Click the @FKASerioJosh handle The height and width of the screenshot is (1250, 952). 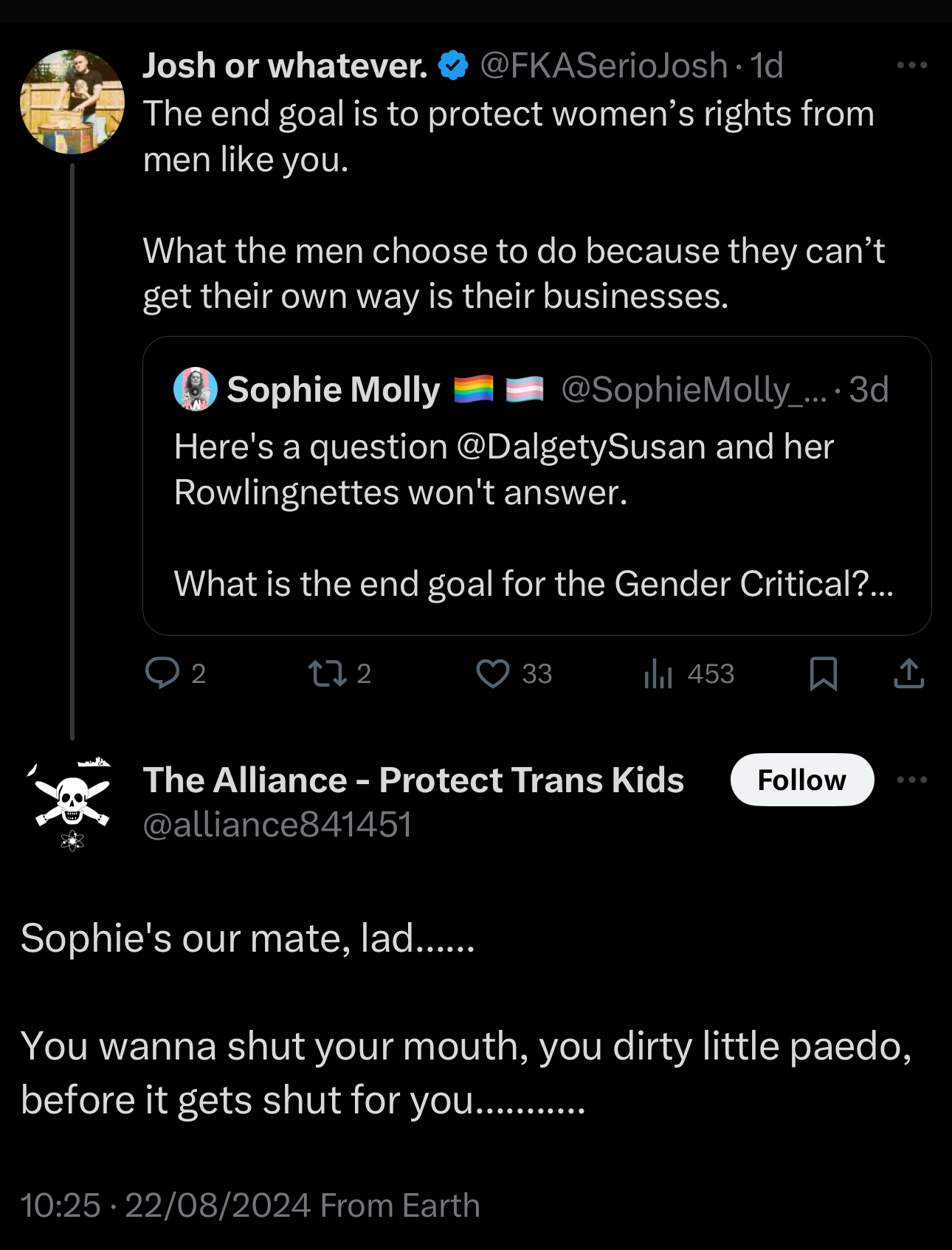tap(604, 66)
